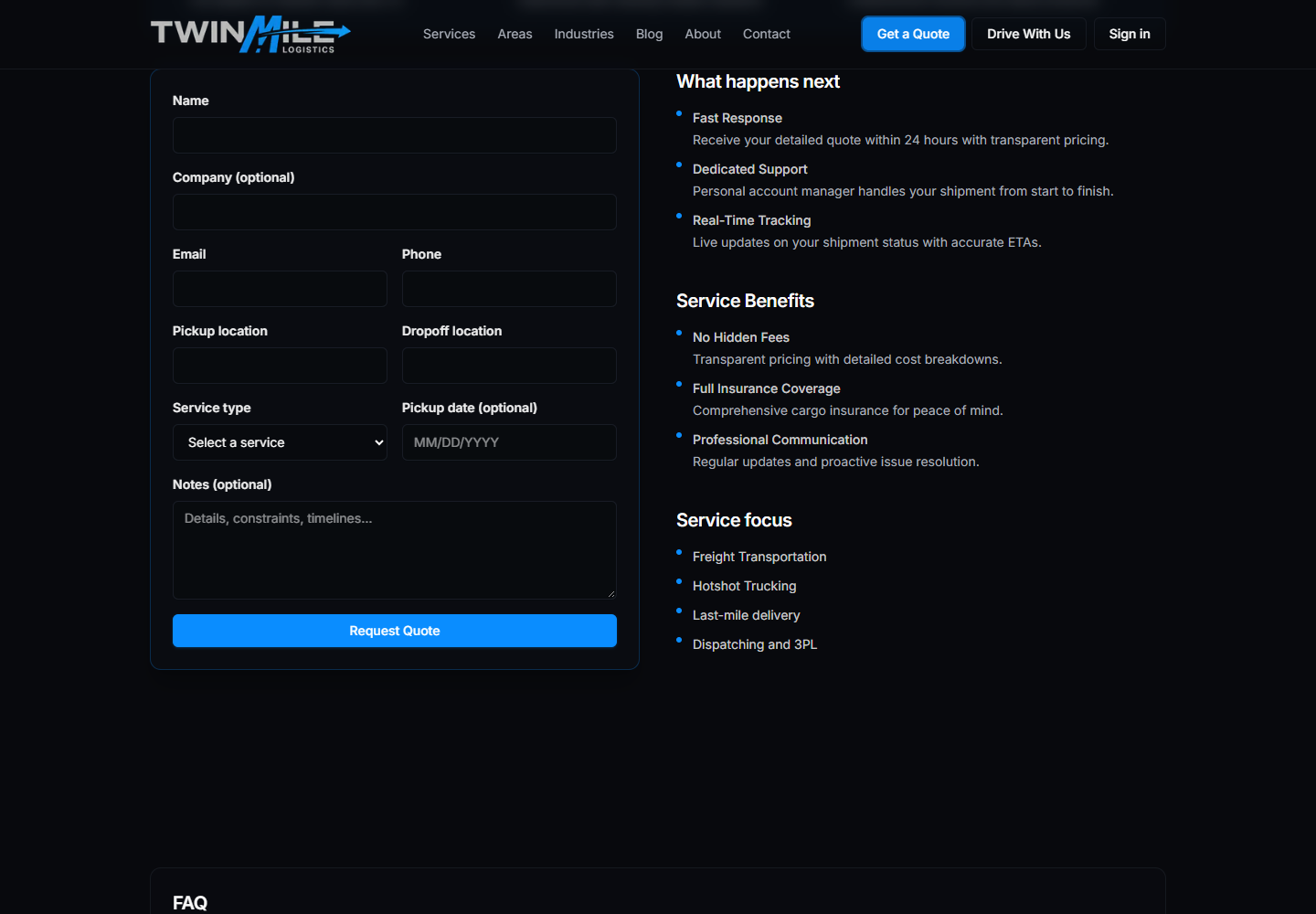Focus the Name input field
Viewport: 1316px width, 914px height.
395,135
